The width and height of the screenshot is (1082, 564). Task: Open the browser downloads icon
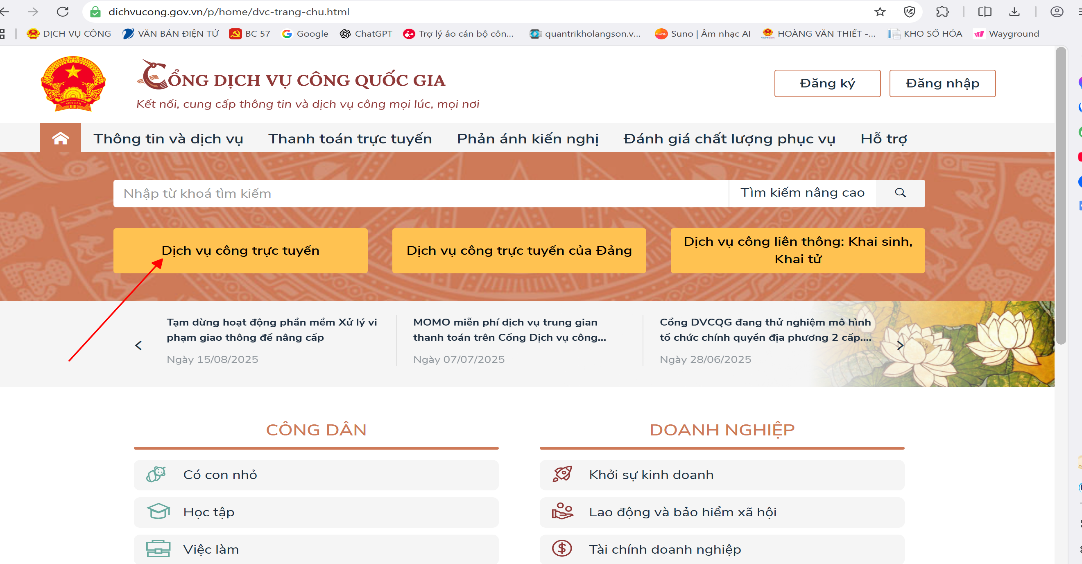click(x=1014, y=12)
